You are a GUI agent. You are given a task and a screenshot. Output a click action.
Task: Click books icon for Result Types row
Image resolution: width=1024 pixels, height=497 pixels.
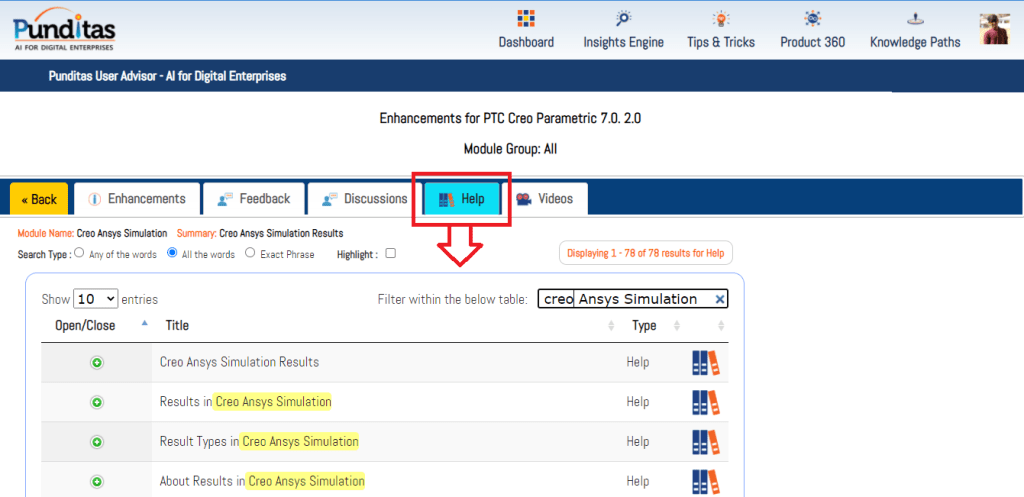705,442
